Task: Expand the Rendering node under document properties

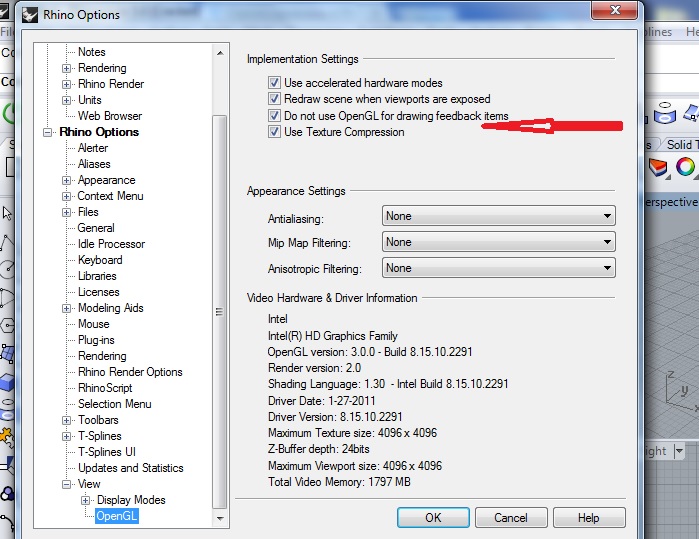Action: point(66,68)
